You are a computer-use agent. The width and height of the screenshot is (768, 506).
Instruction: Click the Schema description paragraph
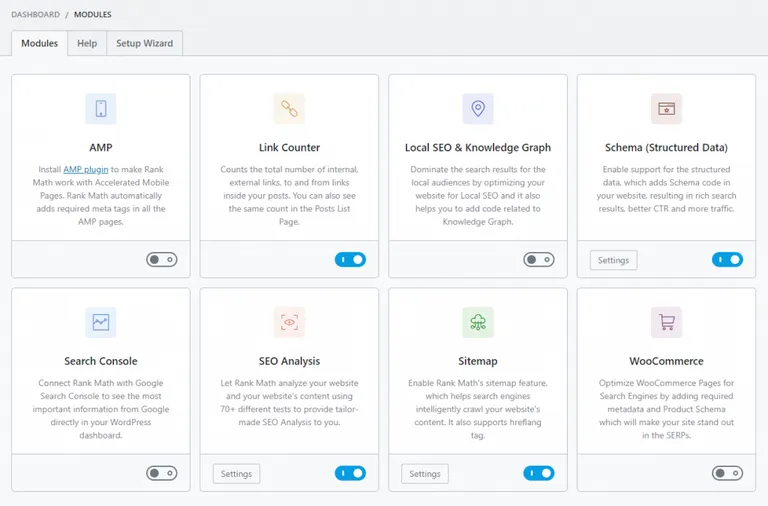(x=667, y=189)
